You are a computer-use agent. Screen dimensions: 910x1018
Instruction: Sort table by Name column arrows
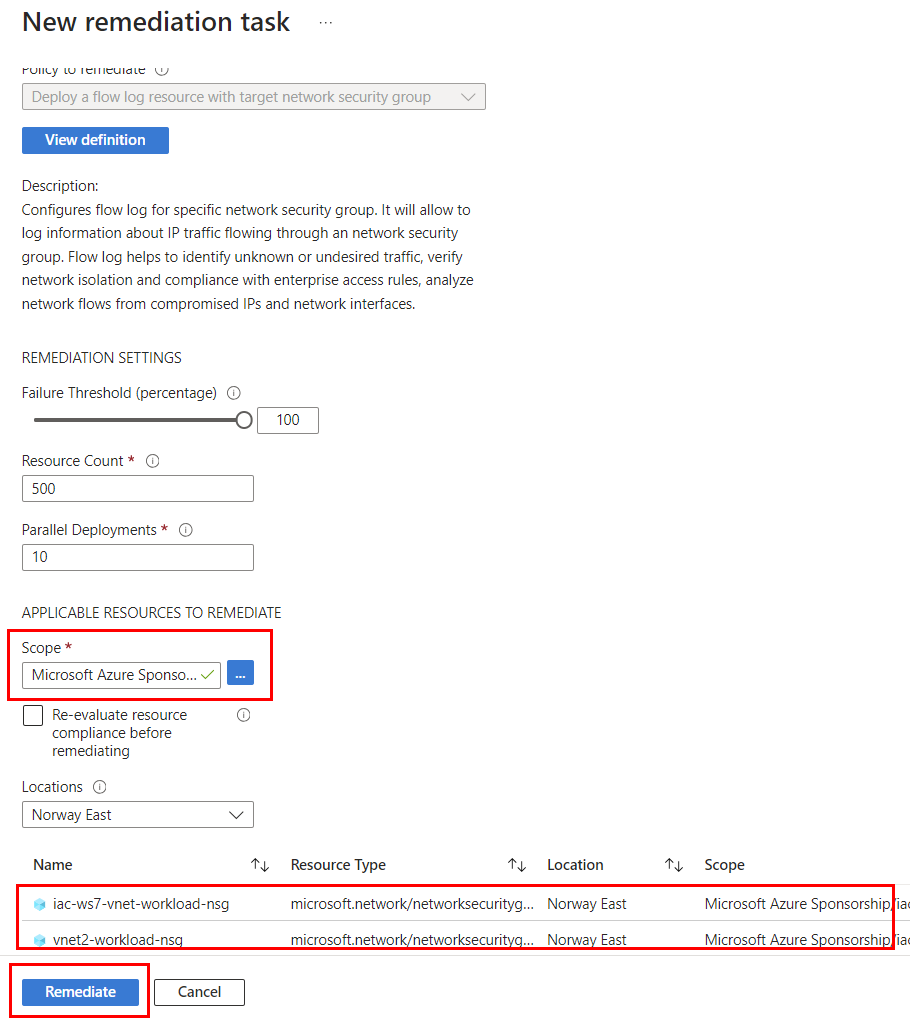[260, 865]
